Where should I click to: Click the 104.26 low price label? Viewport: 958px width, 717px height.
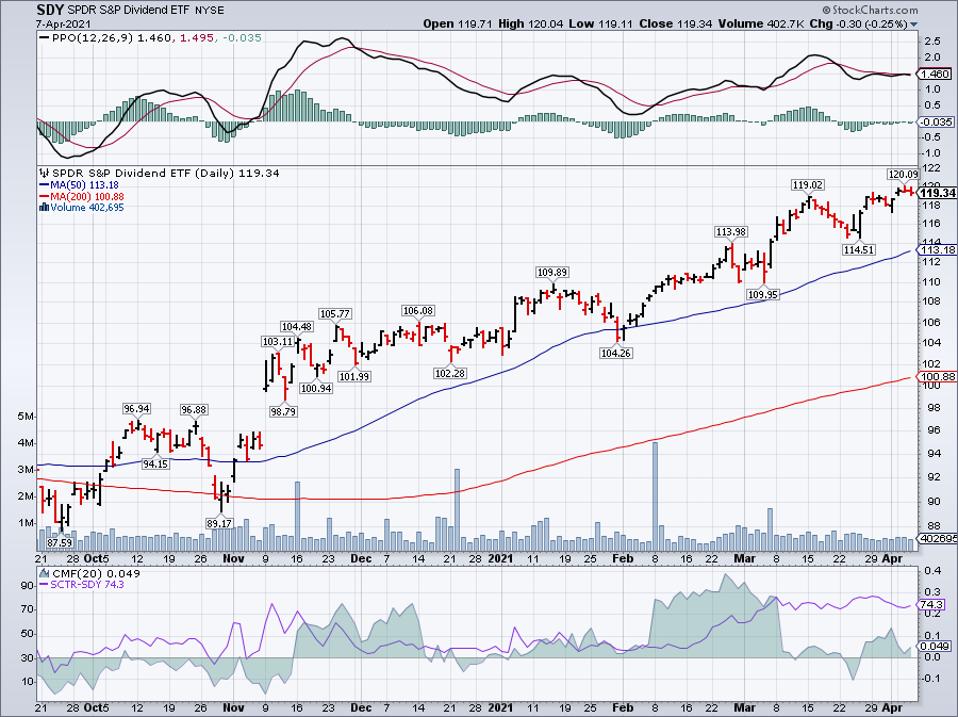point(616,353)
